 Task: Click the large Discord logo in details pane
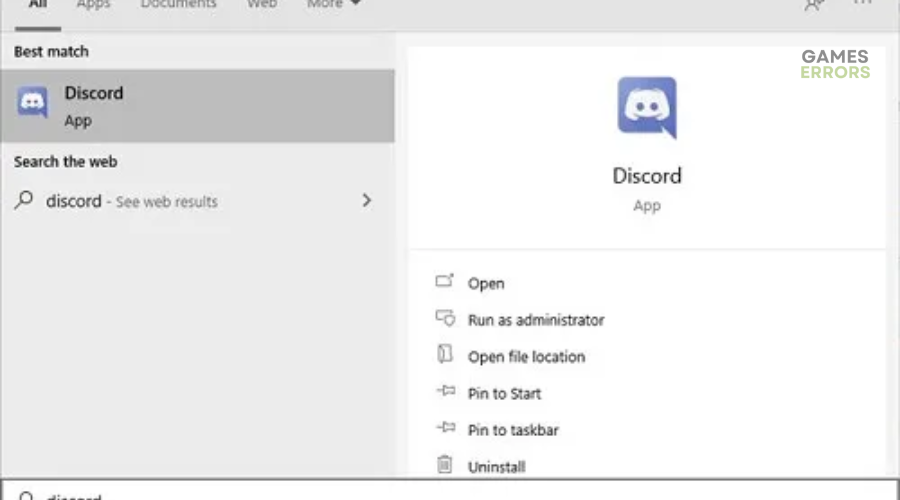point(647,108)
